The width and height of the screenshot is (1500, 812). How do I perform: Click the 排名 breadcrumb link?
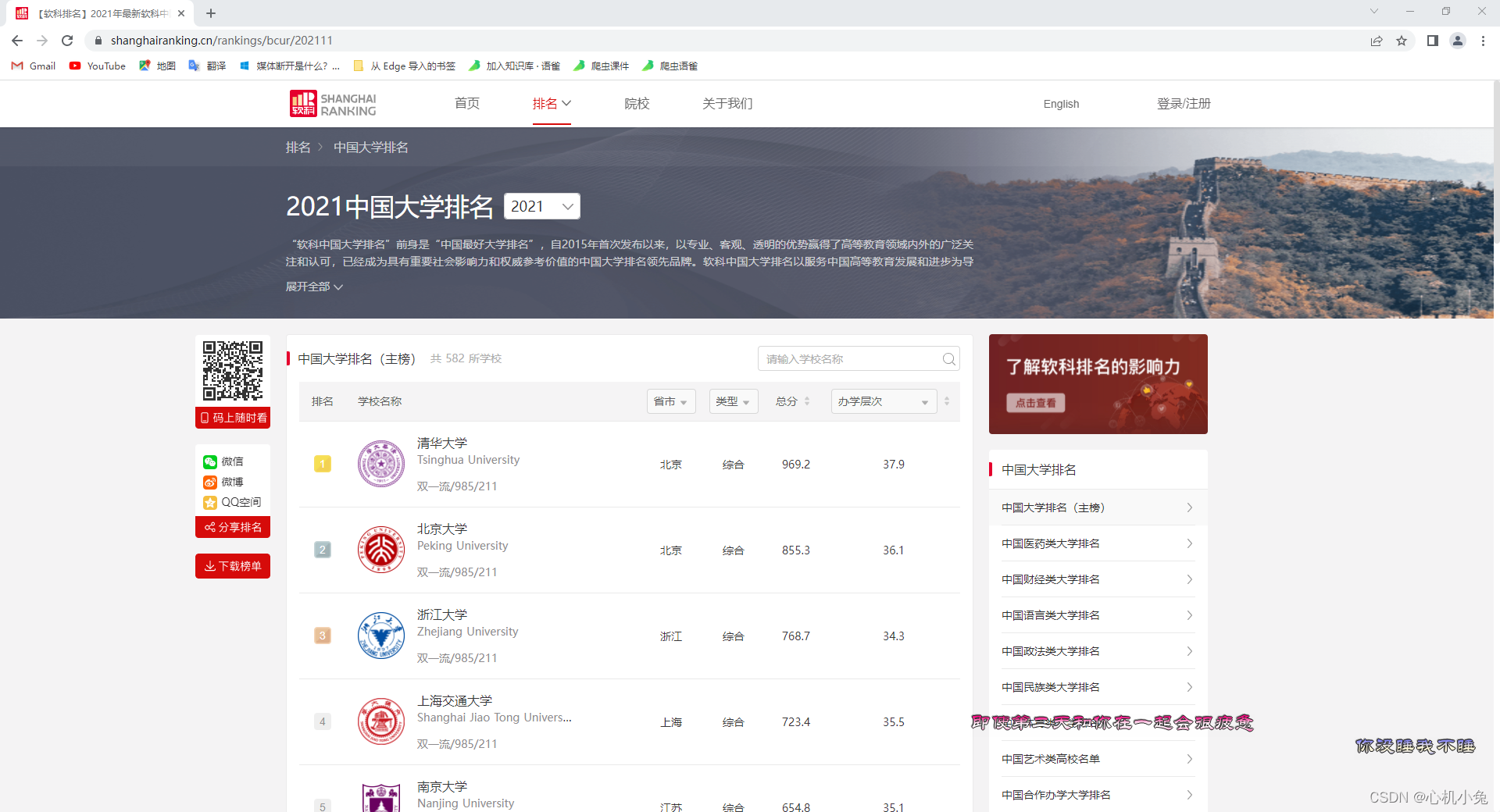click(x=298, y=148)
